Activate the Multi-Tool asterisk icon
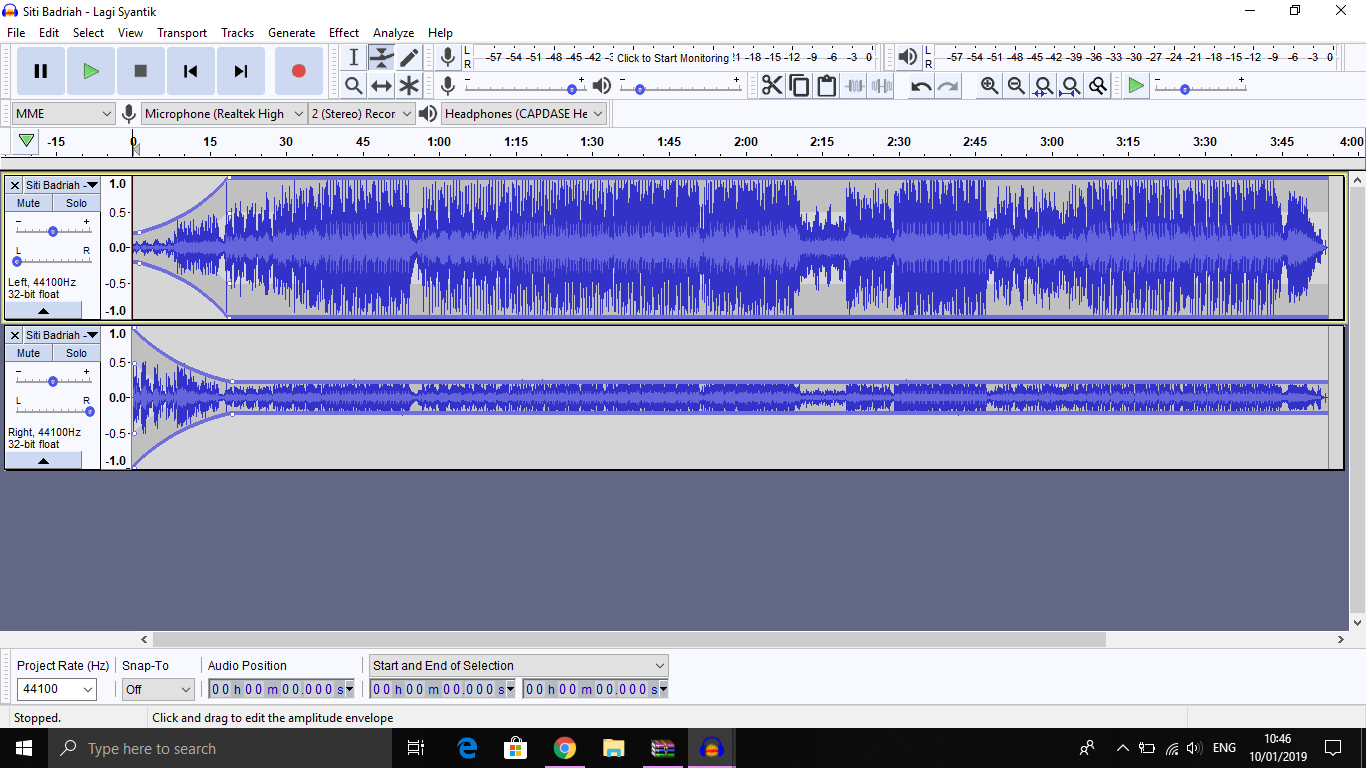This screenshot has height=768, width=1366. (x=409, y=86)
